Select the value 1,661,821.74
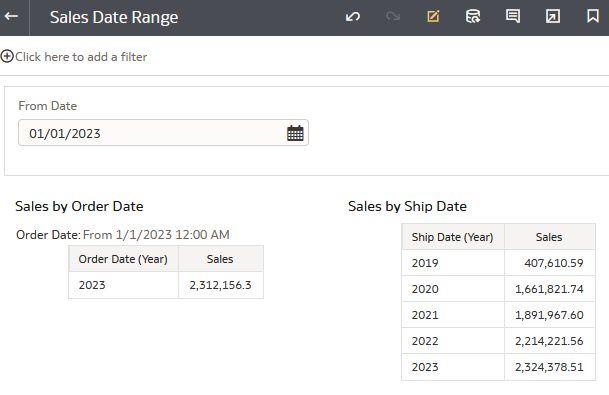The height and width of the screenshot is (395, 609). [549, 289]
